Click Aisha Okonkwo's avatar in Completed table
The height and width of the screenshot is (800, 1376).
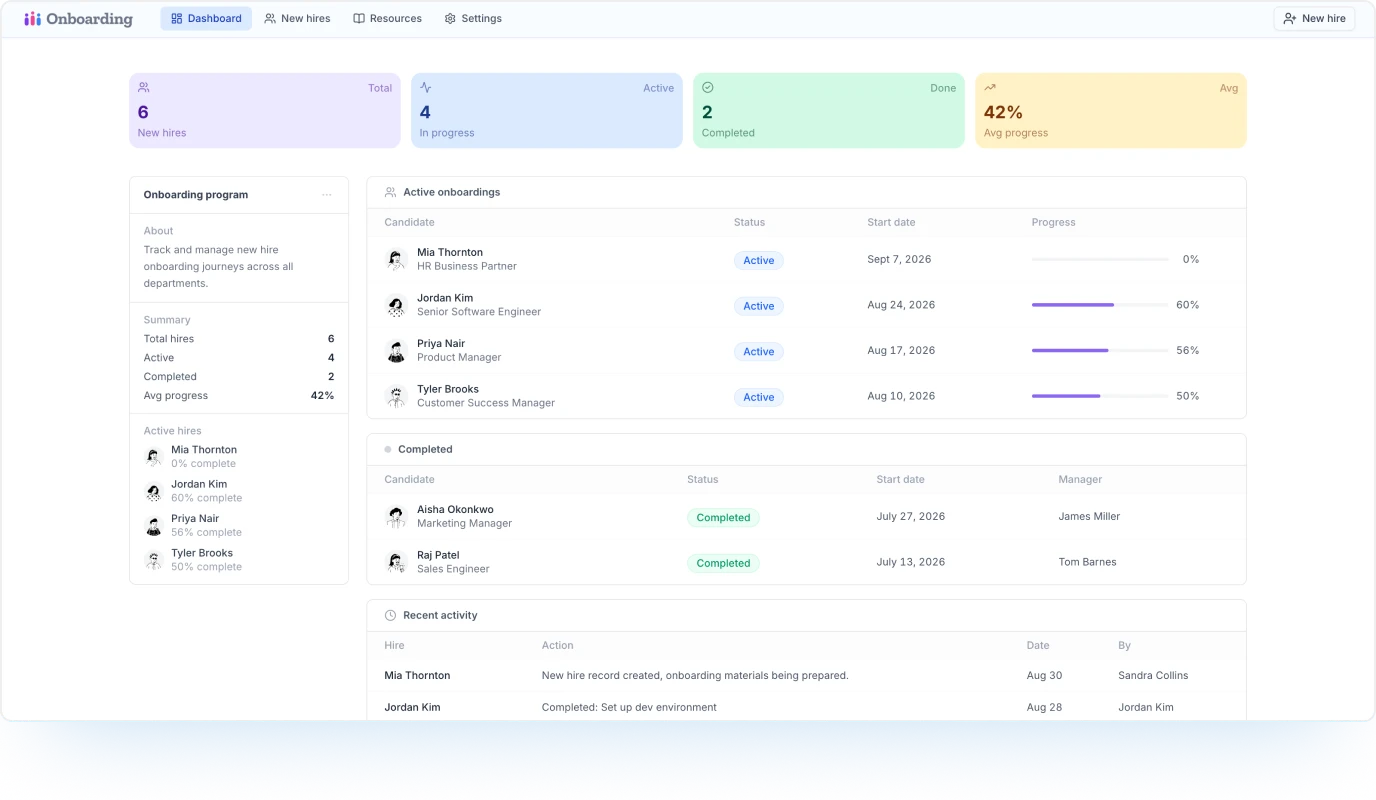tap(396, 517)
